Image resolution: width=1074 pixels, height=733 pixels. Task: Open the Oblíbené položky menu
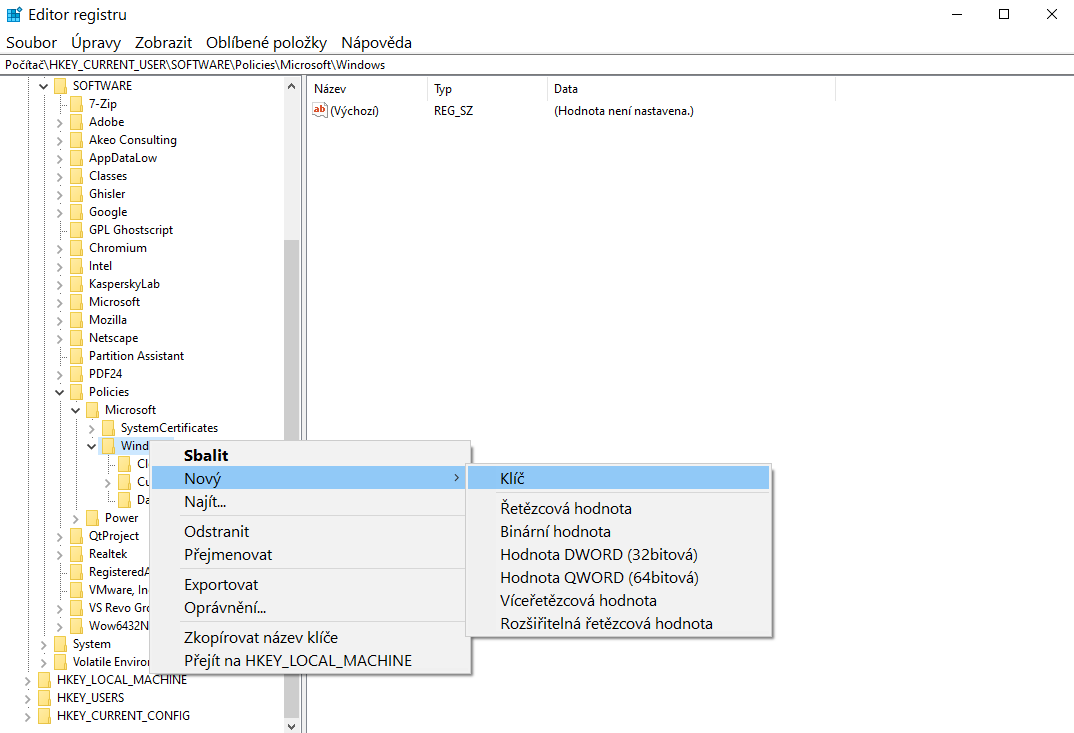(x=266, y=43)
